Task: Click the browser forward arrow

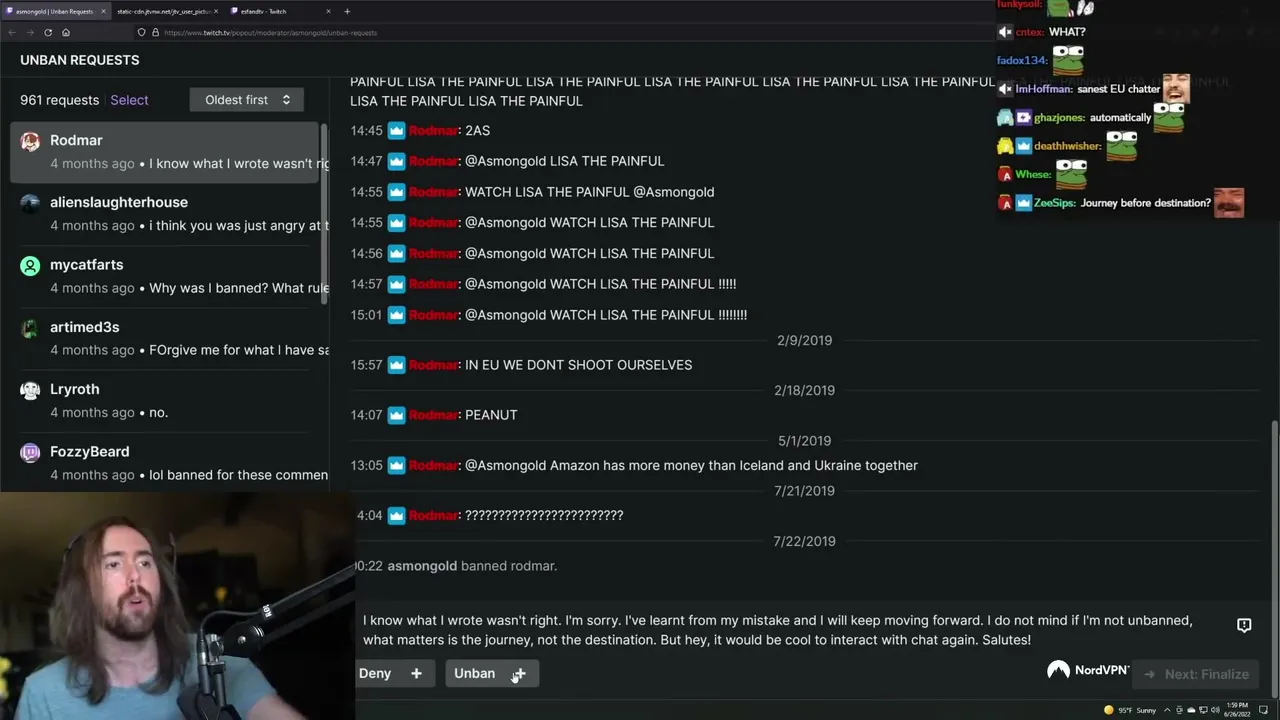Action: pyautogui.click(x=30, y=33)
